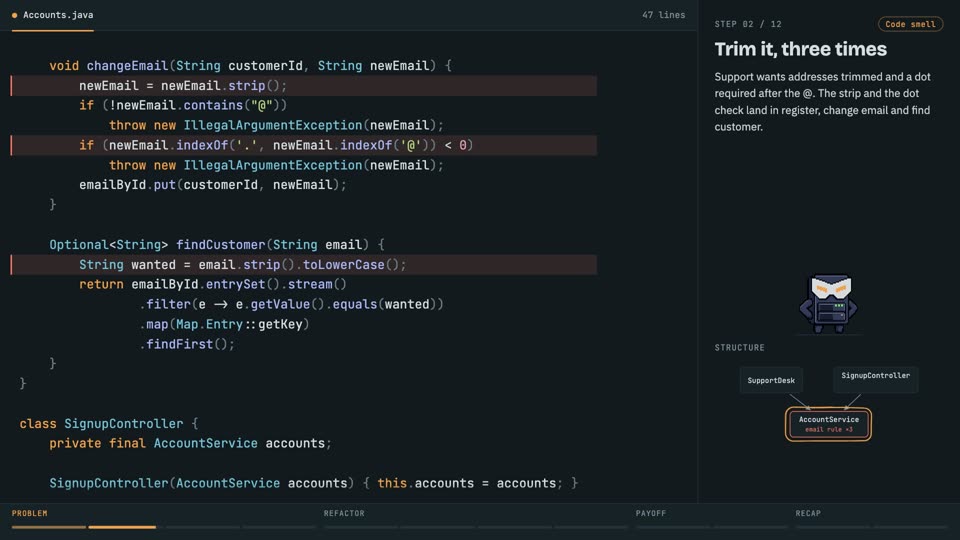Click the highlighted 'newEmail = newEmail.strip();' line
Screen dimensions: 960x540
[x=304, y=86]
